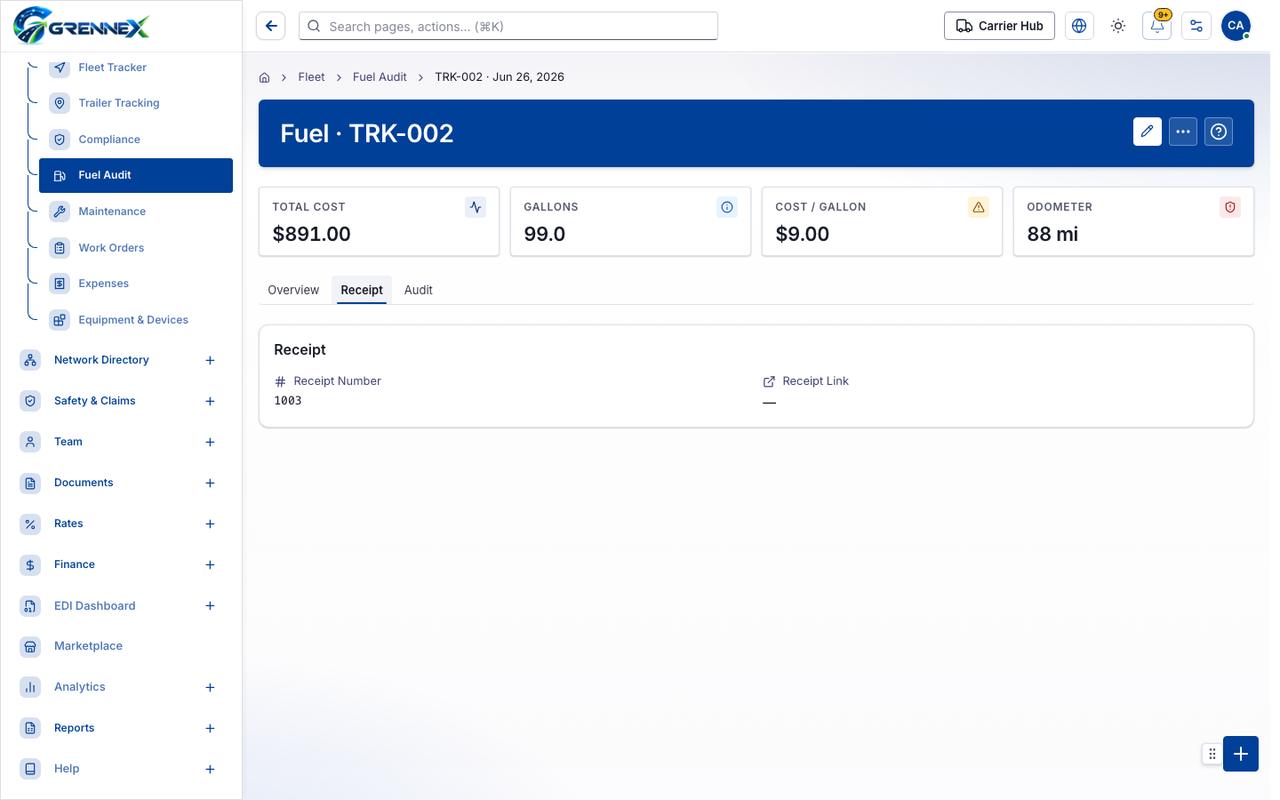Switch to the Audit tab
This screenshot has width=1280, height=800.
pos(418,290)
